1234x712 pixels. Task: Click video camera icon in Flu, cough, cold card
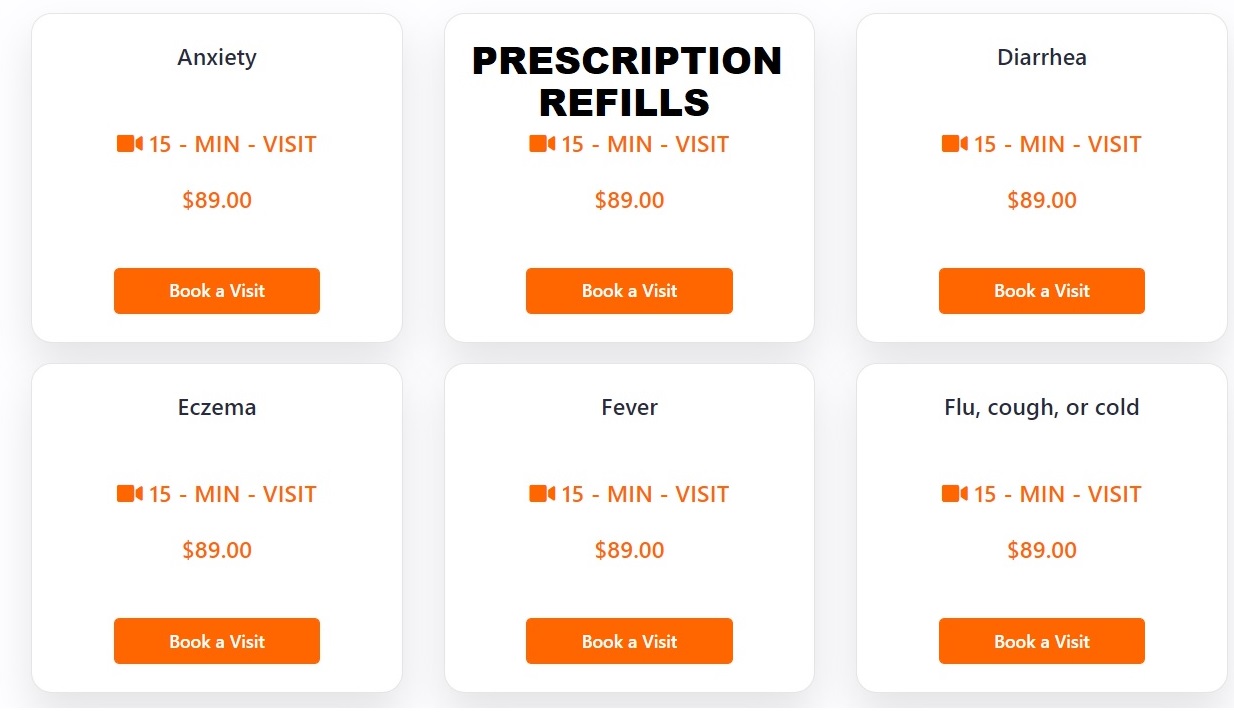955,494
